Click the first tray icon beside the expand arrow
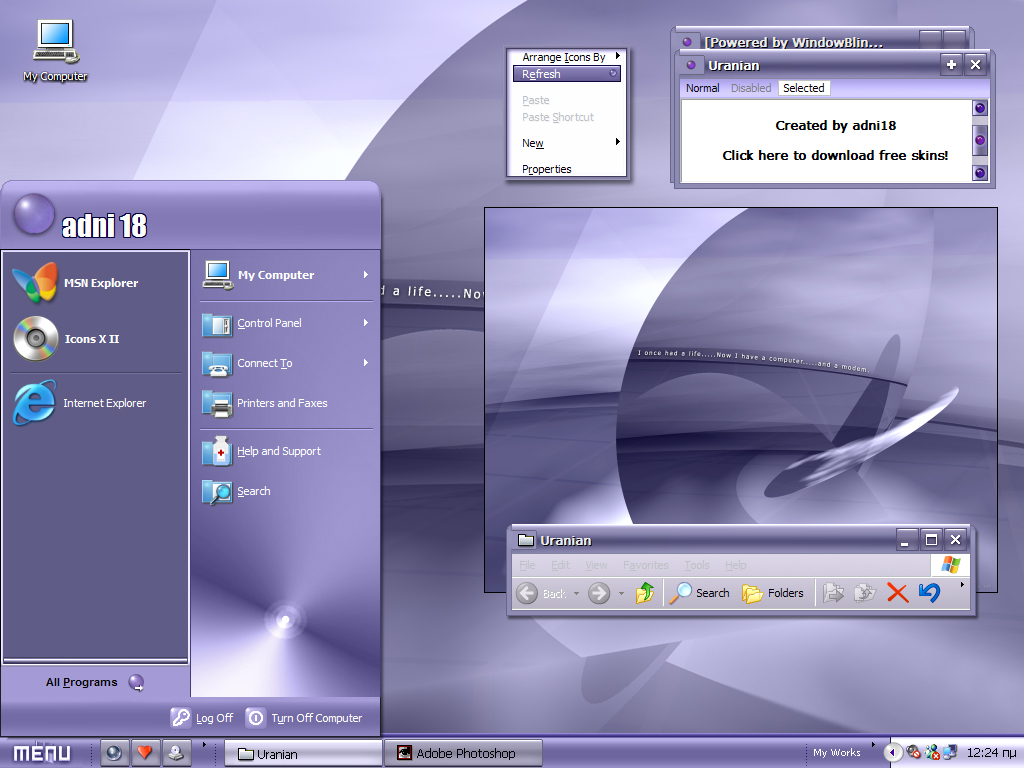The image size is (1024, 768). click(x=913, y=752)
